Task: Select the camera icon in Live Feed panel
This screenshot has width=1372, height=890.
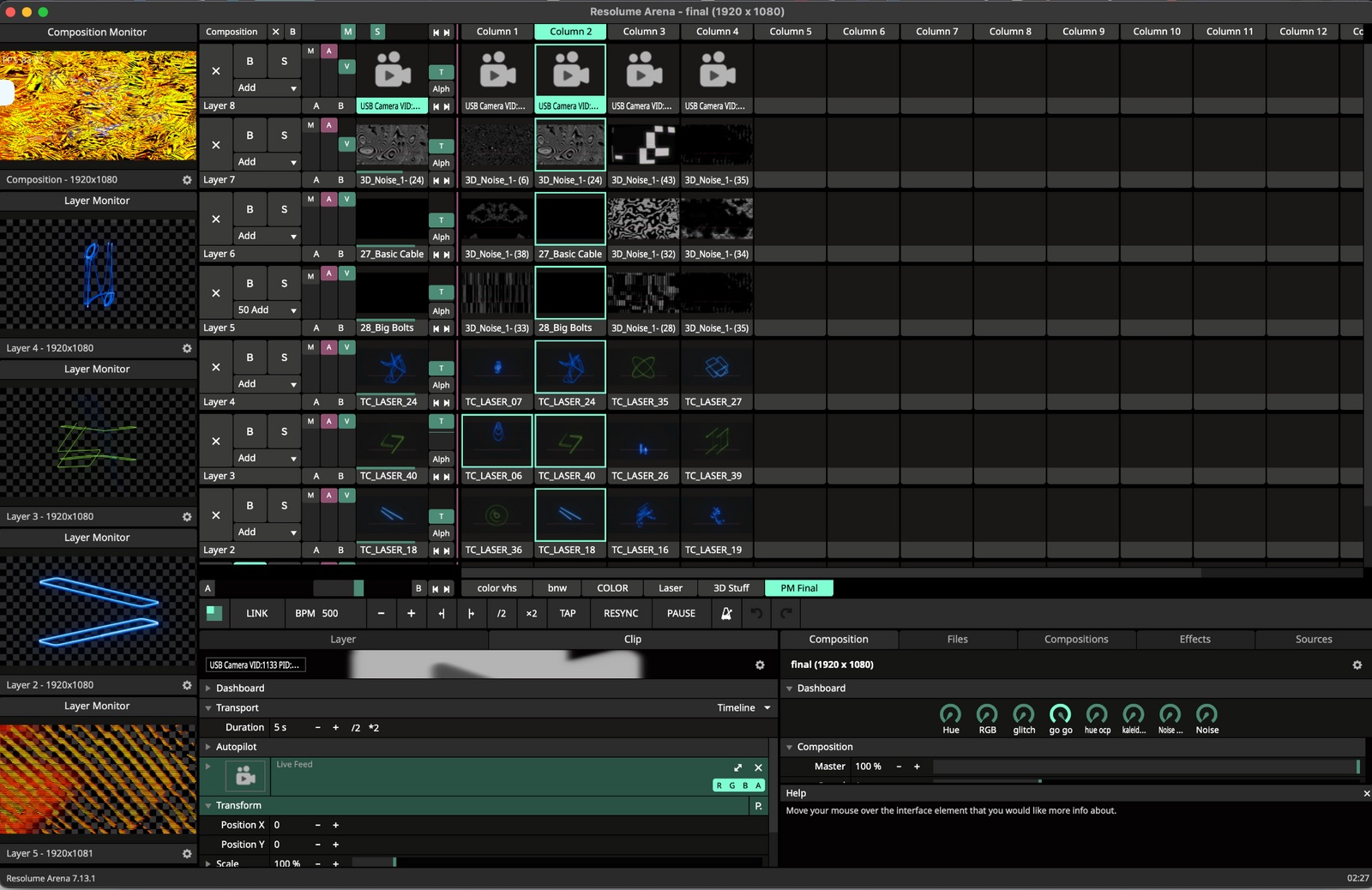Action: (245, 776)
